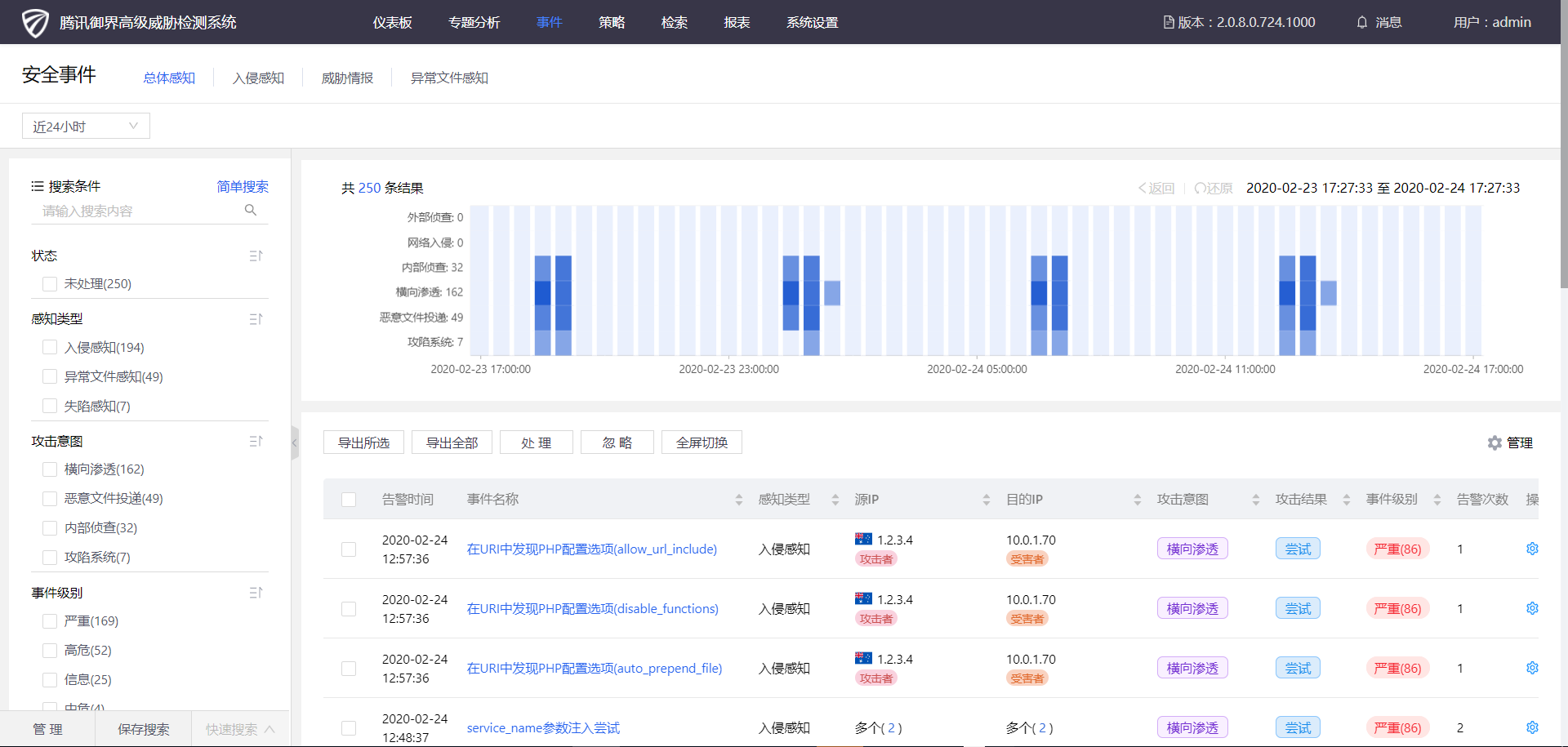This screenshot has width=1568, height=747.
Task: Enable the 横向渗透(162) filter checkbox
Action: click(50, 469)
